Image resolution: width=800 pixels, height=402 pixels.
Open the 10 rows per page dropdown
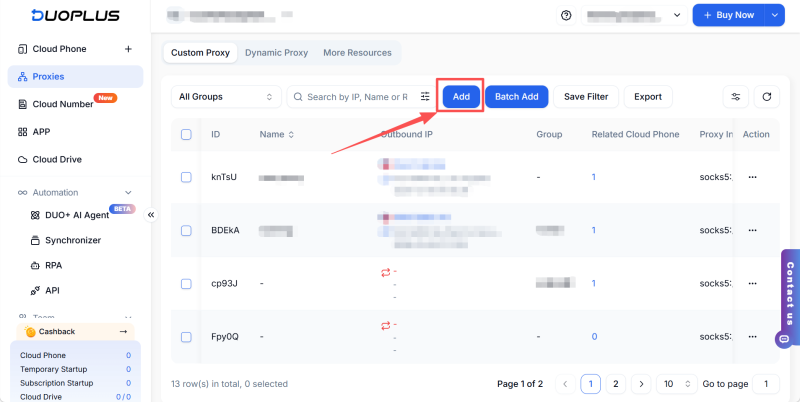tap(677, 384)
